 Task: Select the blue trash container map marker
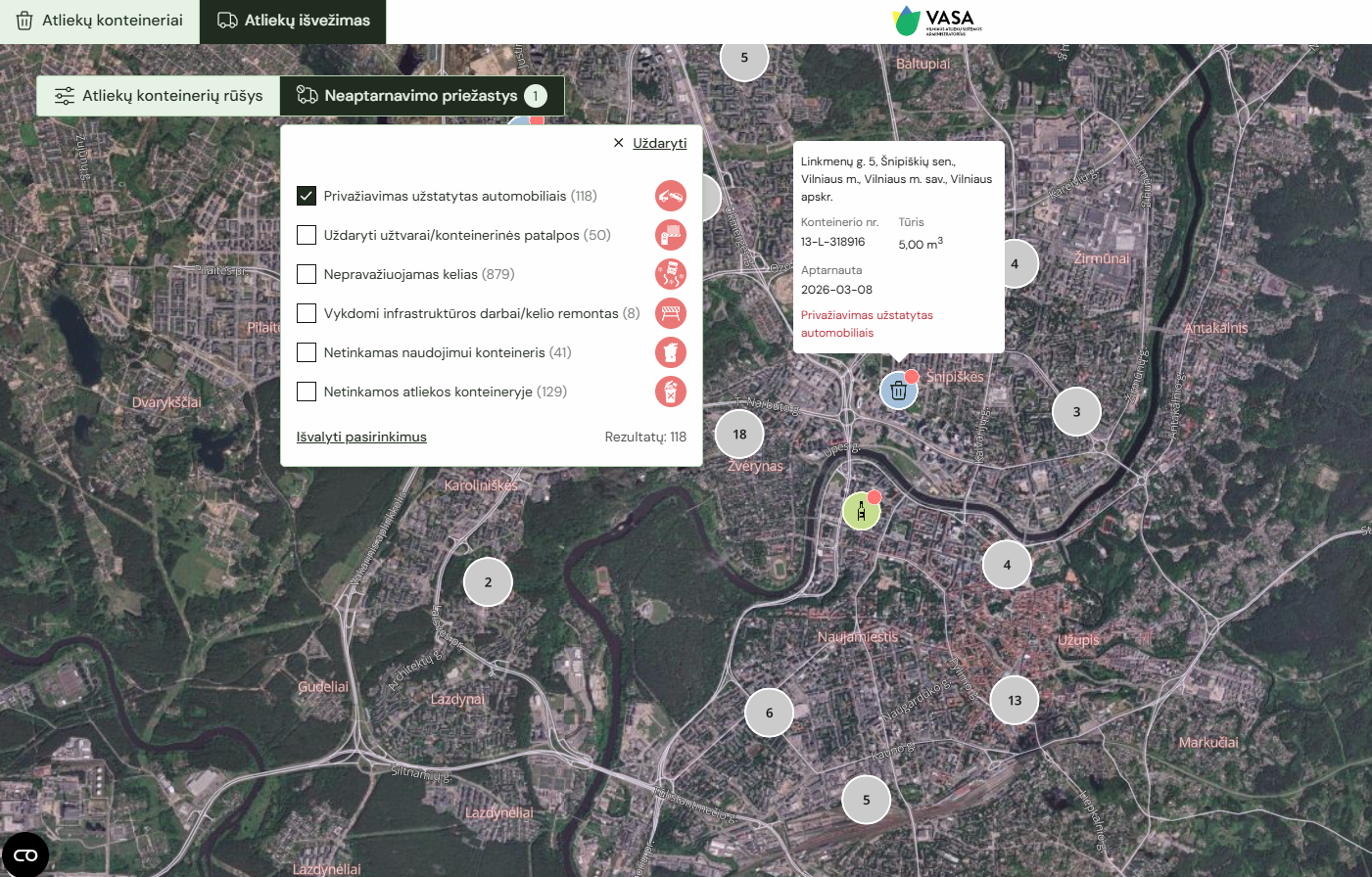pos(898,391)
